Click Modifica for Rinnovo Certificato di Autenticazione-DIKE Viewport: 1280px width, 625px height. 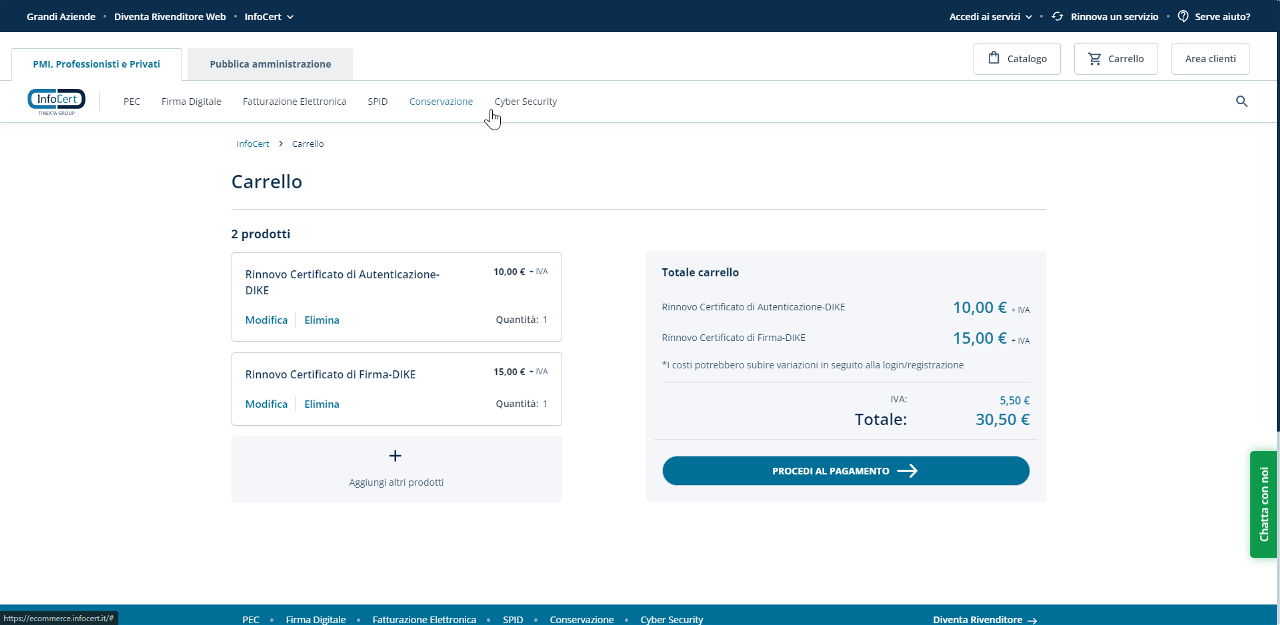(x=266, y=320)
